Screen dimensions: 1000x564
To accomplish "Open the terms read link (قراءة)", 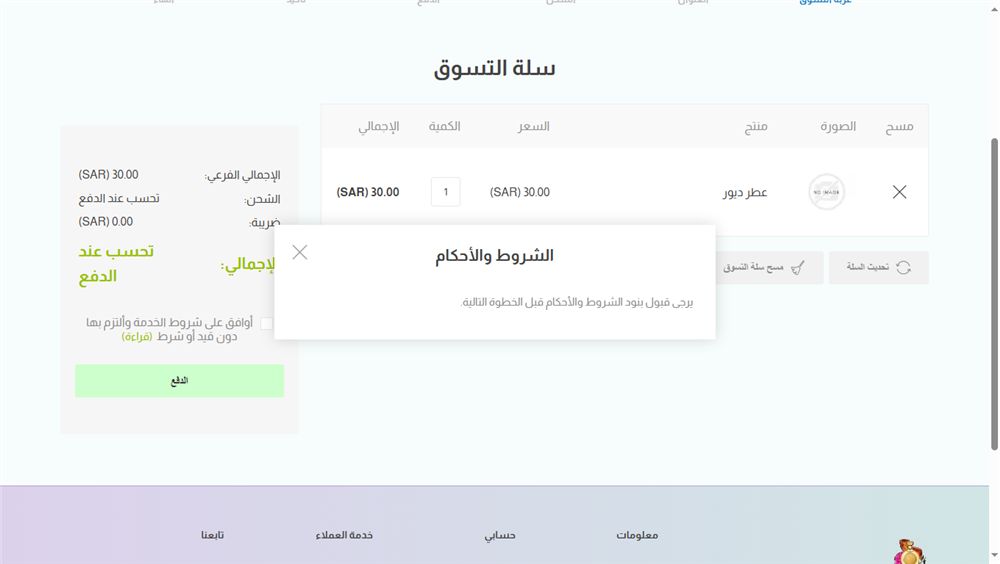I will click(137, 337).
